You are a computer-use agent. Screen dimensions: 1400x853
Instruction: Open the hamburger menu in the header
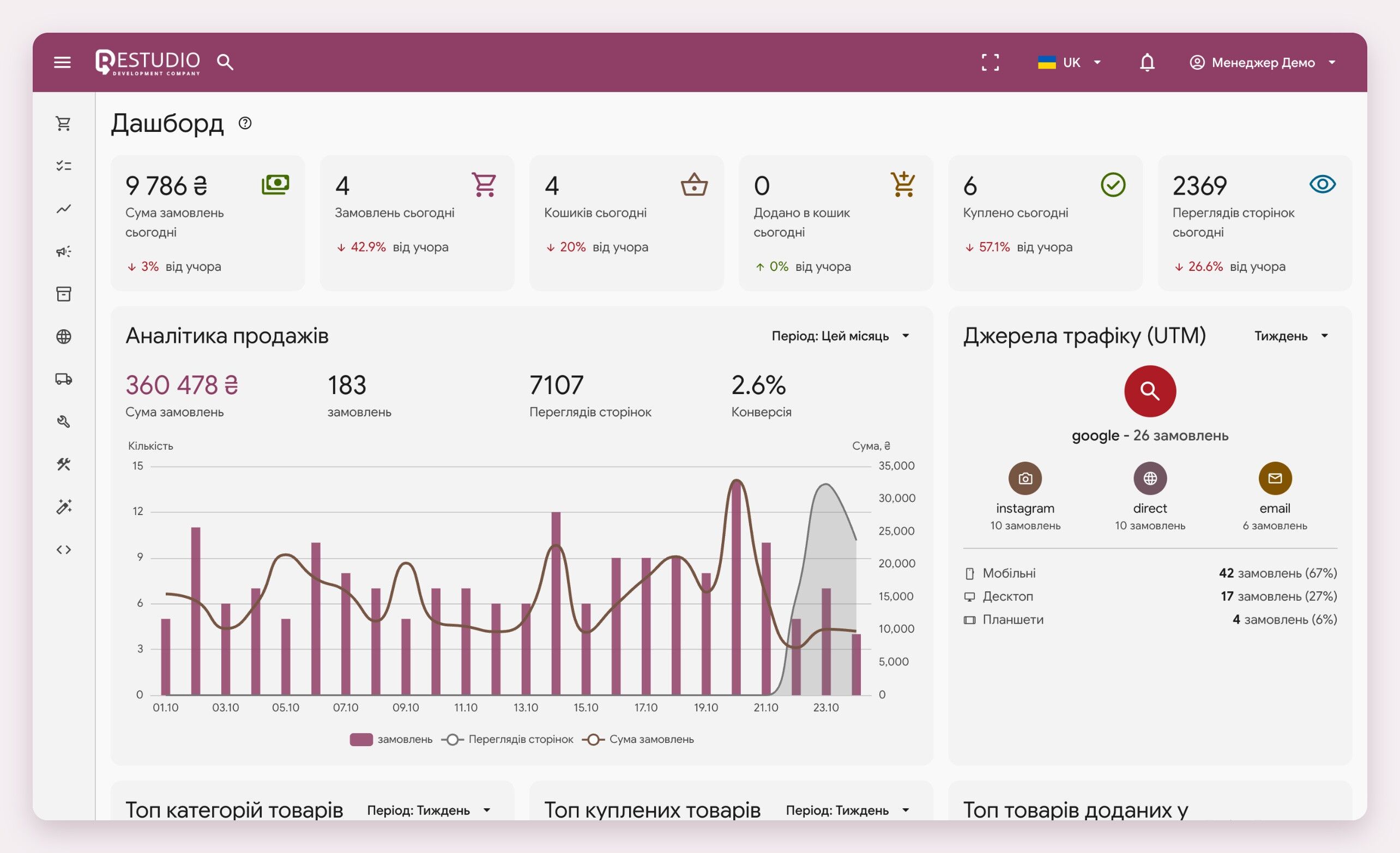(63, 62)
